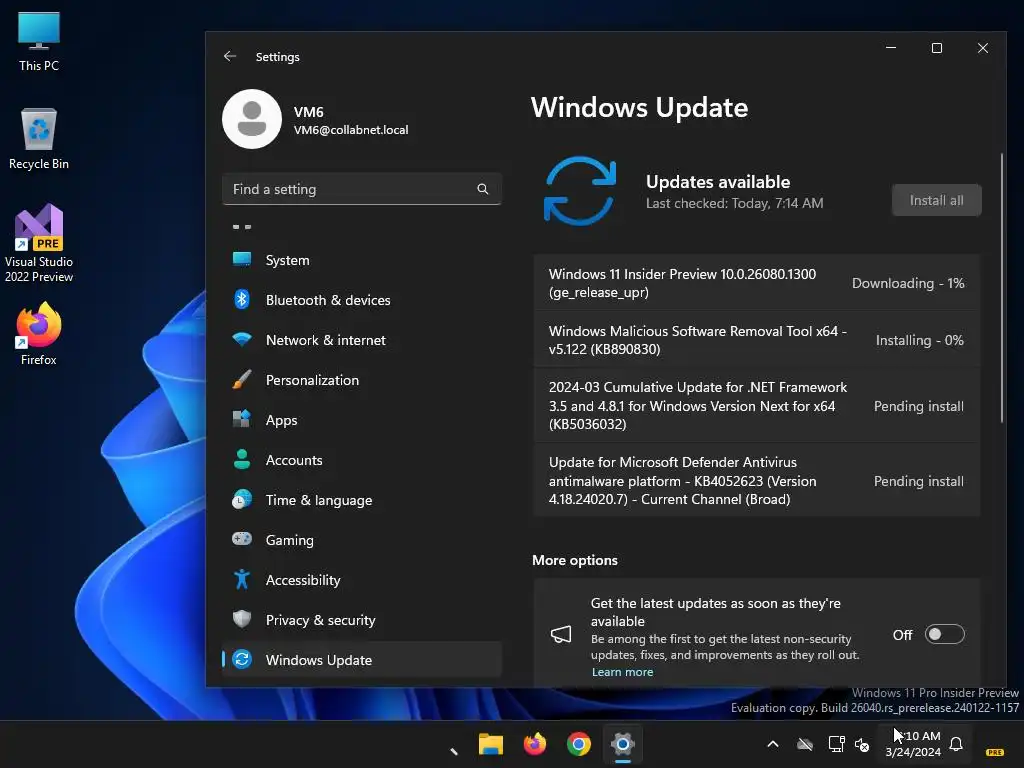Click the Accounts person icon

click(242, 459)
